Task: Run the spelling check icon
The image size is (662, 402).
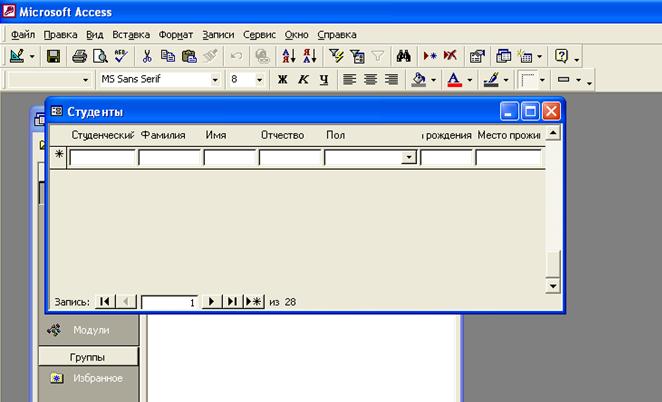Action: pyautogui.click(x=121, y=56)
